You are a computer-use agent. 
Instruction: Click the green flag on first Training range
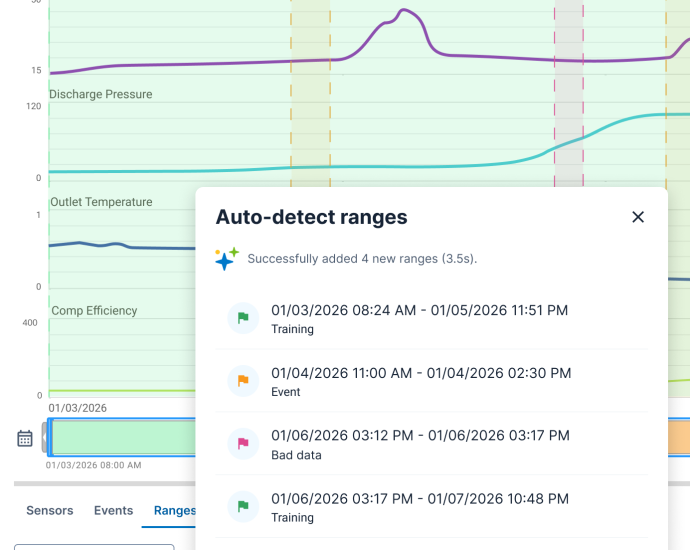click(243, 318)
